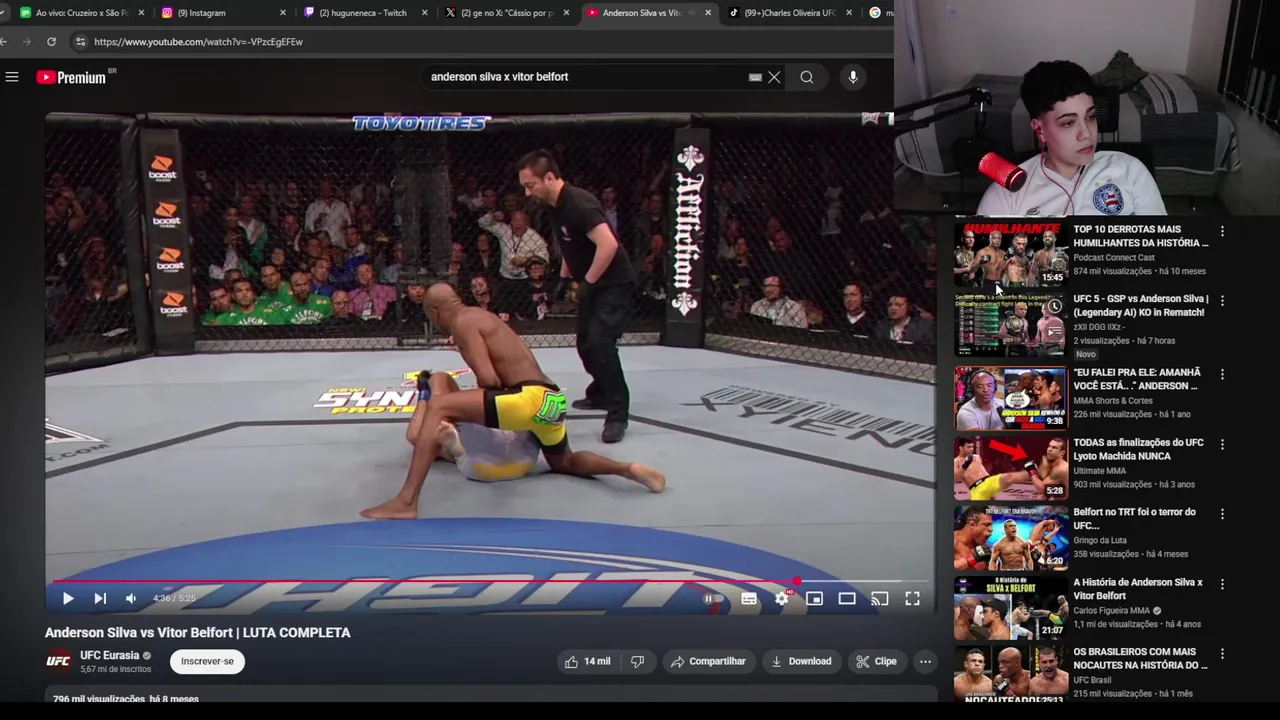Open options for UFC 5 GSP video

(1222, 300)
